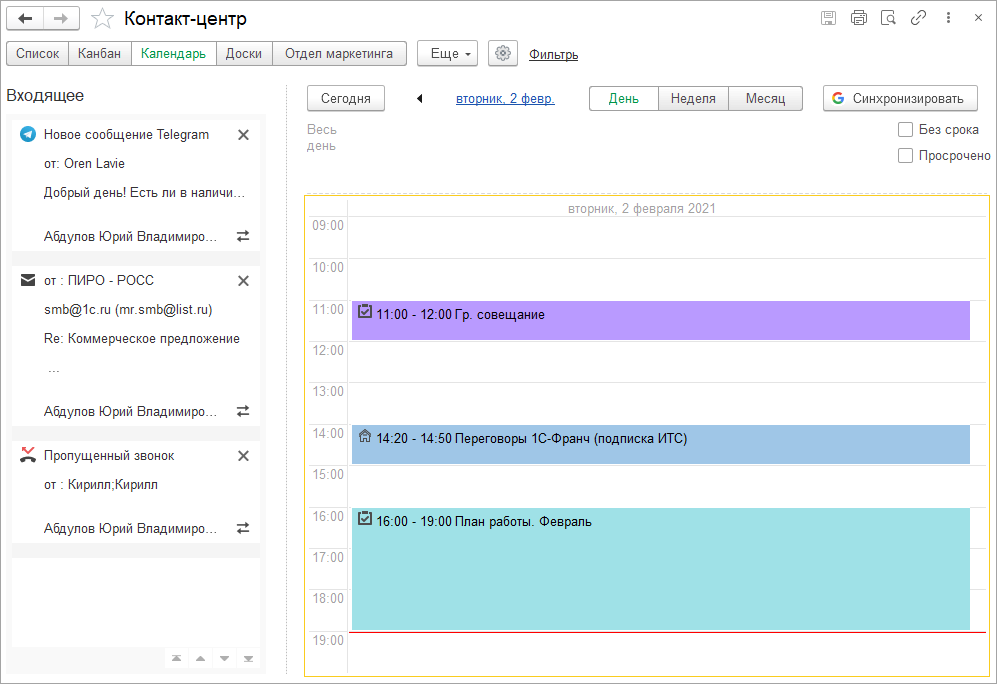Expand the Еще dropdown menu
Image resolution: width=997 pixels, height=684 pixels.
(x=450, y=53)
